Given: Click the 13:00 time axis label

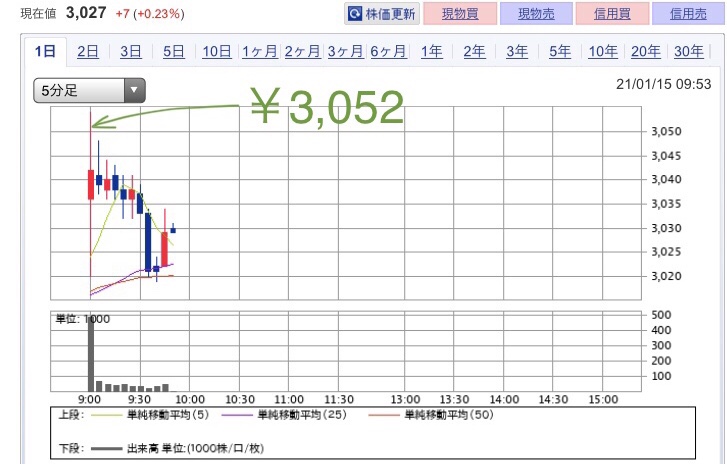Looking at the screenshot, I should (405, 400).
